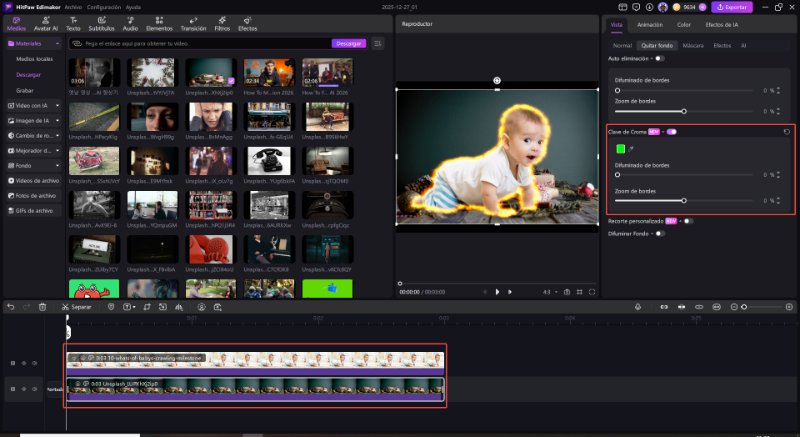Image resolution: width=800 pixels, height=437 pixels.
Task: Expand the Imagen de IA category
Action: pyautogui.click(x=57, y=121)
